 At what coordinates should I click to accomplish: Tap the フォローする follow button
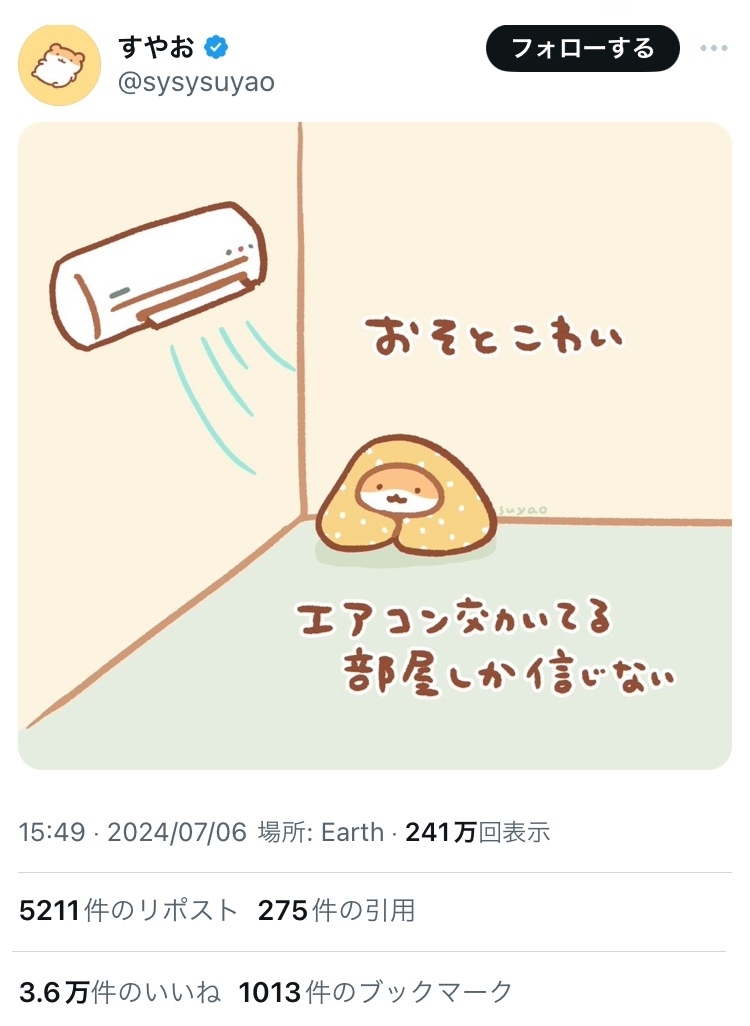click(582, 48)
